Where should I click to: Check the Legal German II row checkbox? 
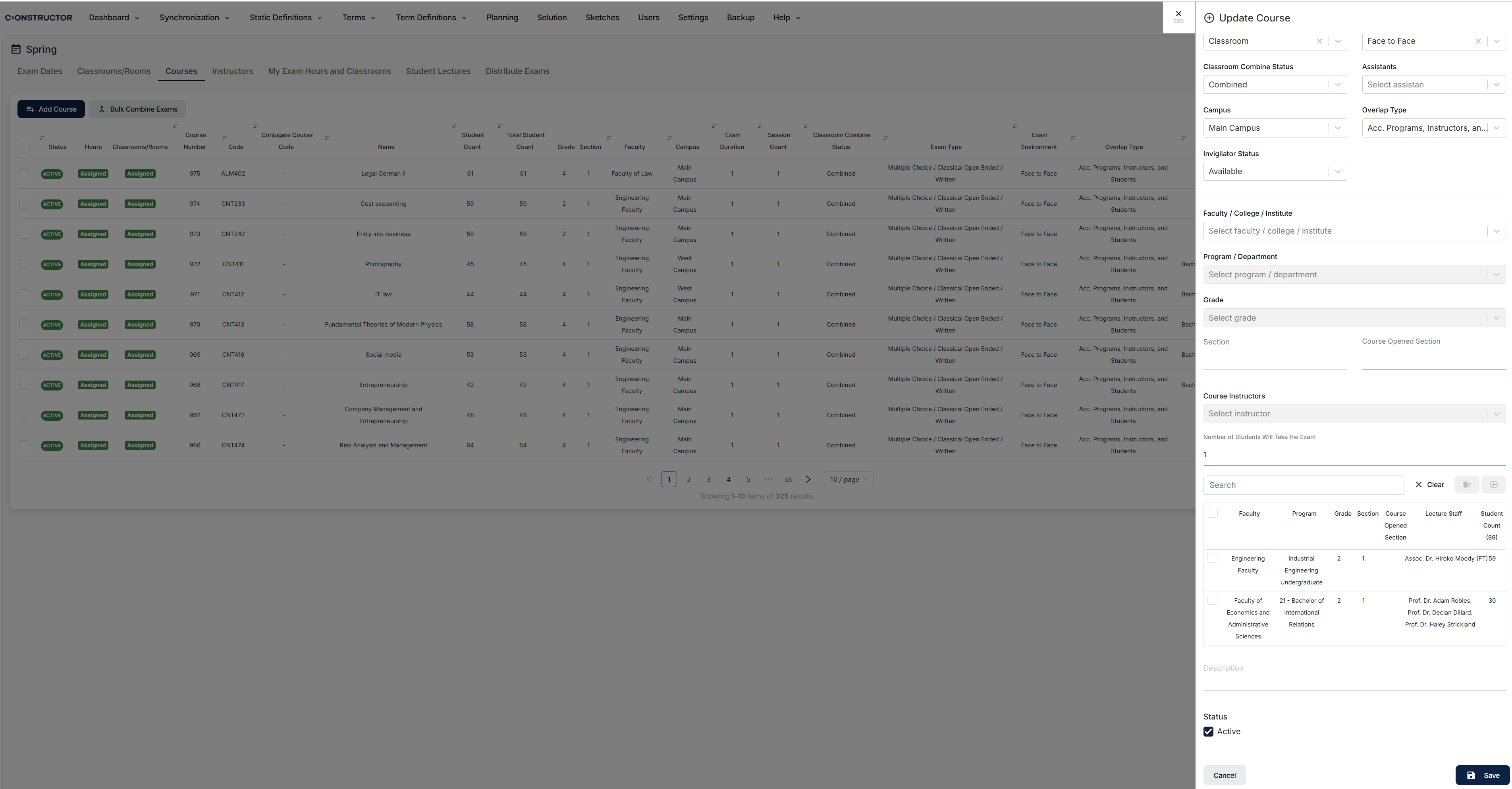23,173
